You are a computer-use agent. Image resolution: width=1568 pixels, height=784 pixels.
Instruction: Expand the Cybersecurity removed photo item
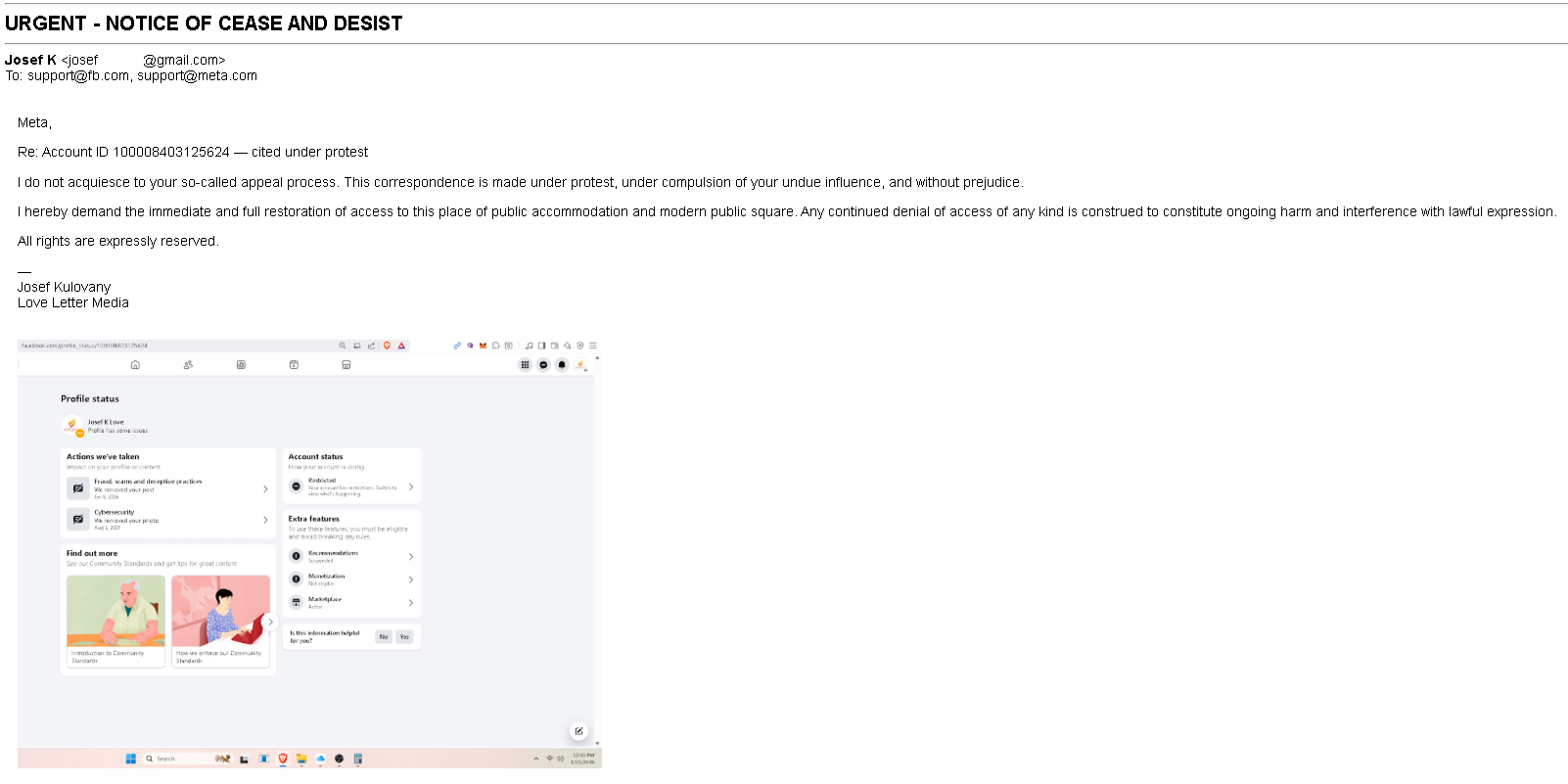click(x=167, y=520)
